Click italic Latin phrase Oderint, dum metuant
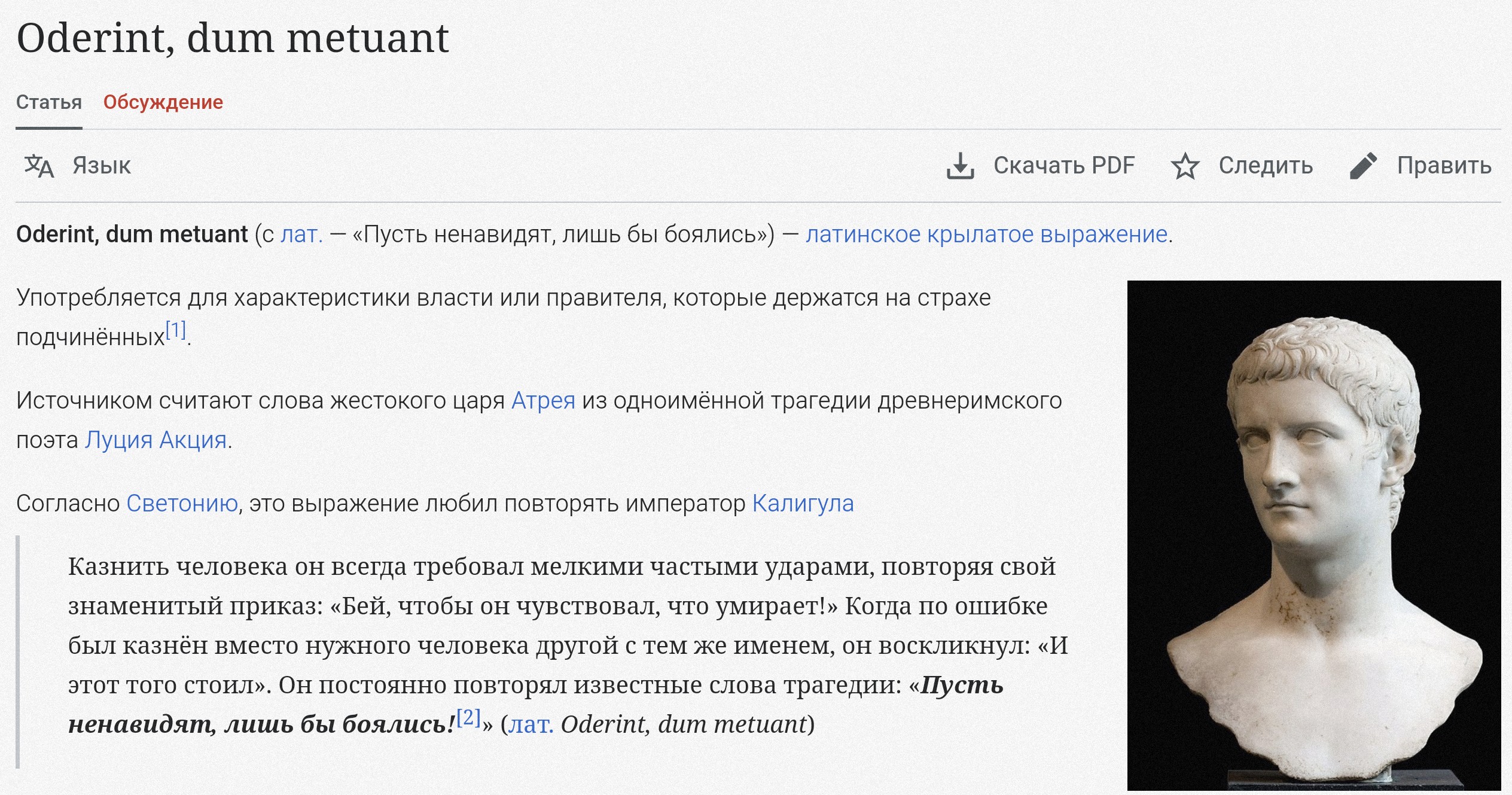The width and height of the screenshot is (1512, 795). coord(684,725)
